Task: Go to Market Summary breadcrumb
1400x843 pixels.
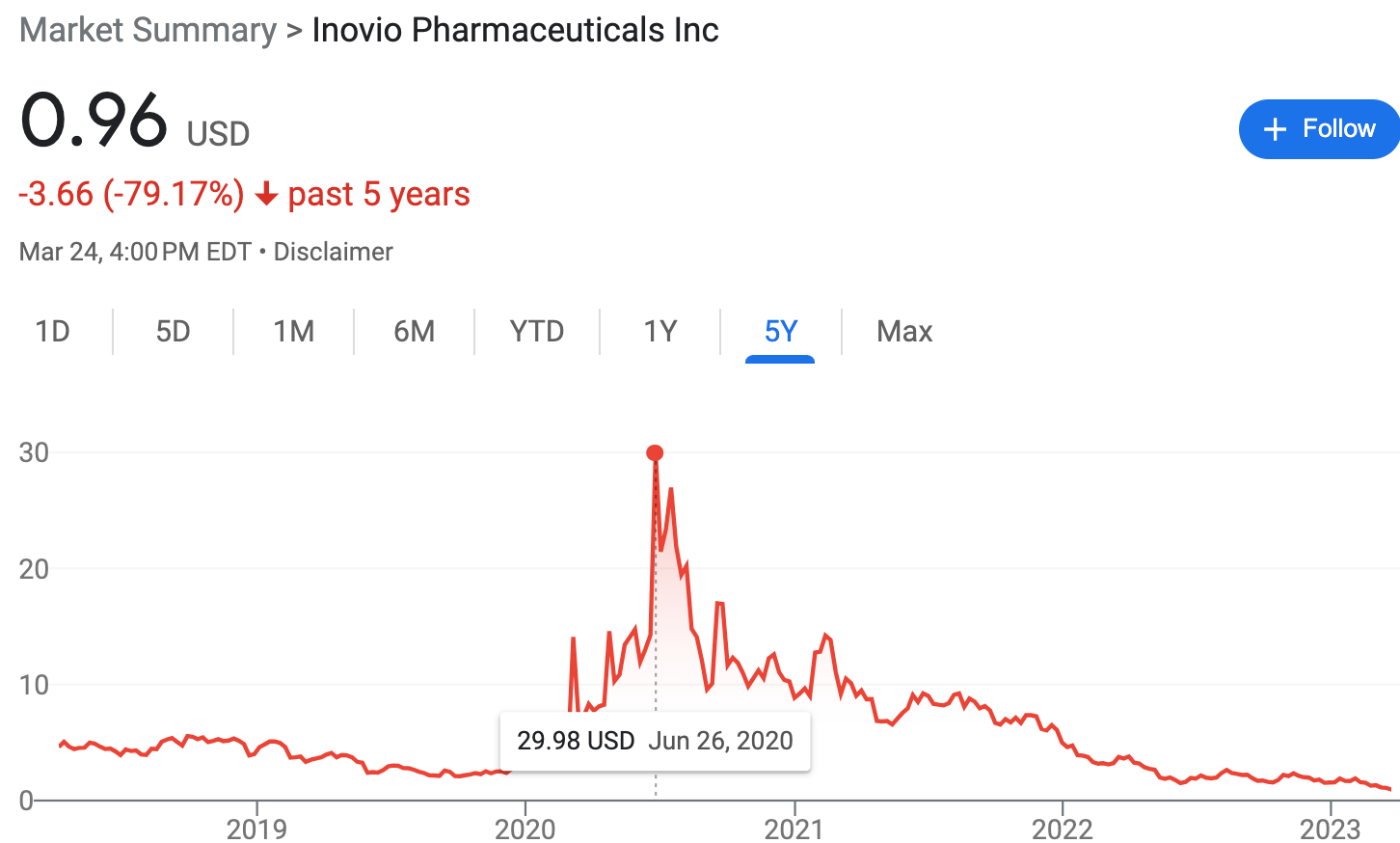Action: point(148,30)
